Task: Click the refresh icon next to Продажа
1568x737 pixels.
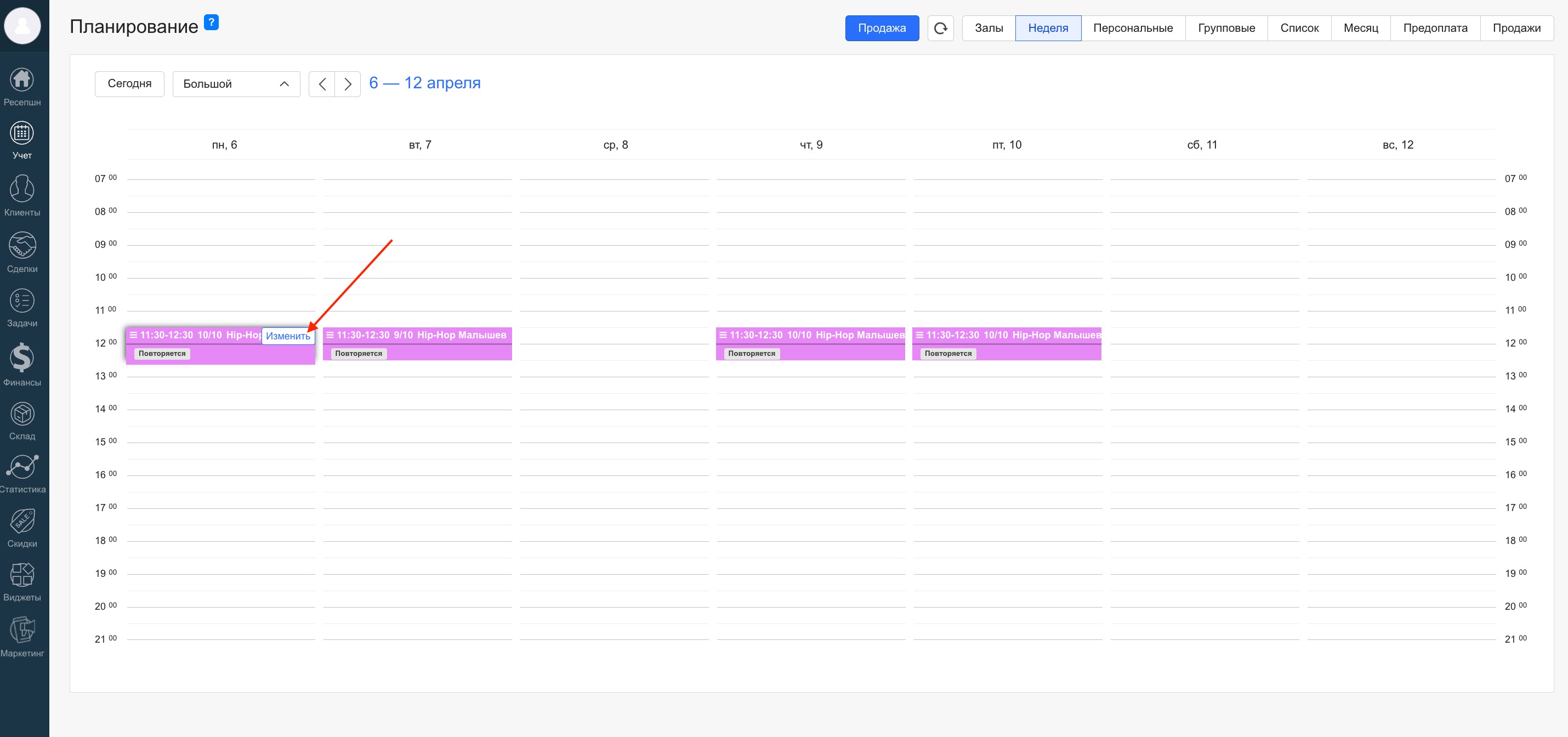Action: point(940,28)
